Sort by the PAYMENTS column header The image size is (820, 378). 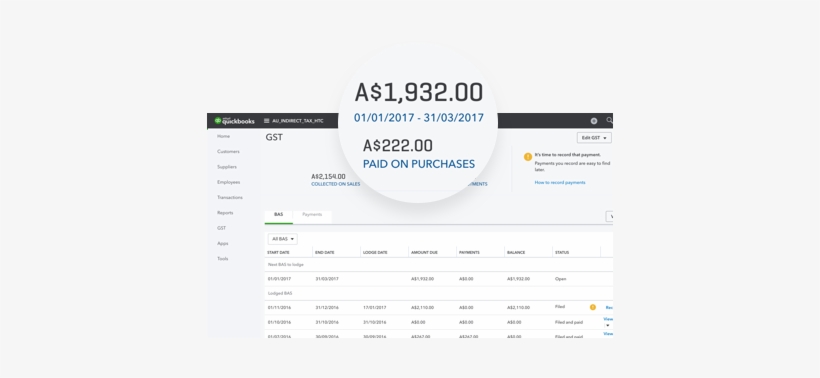tap(469, 253)
